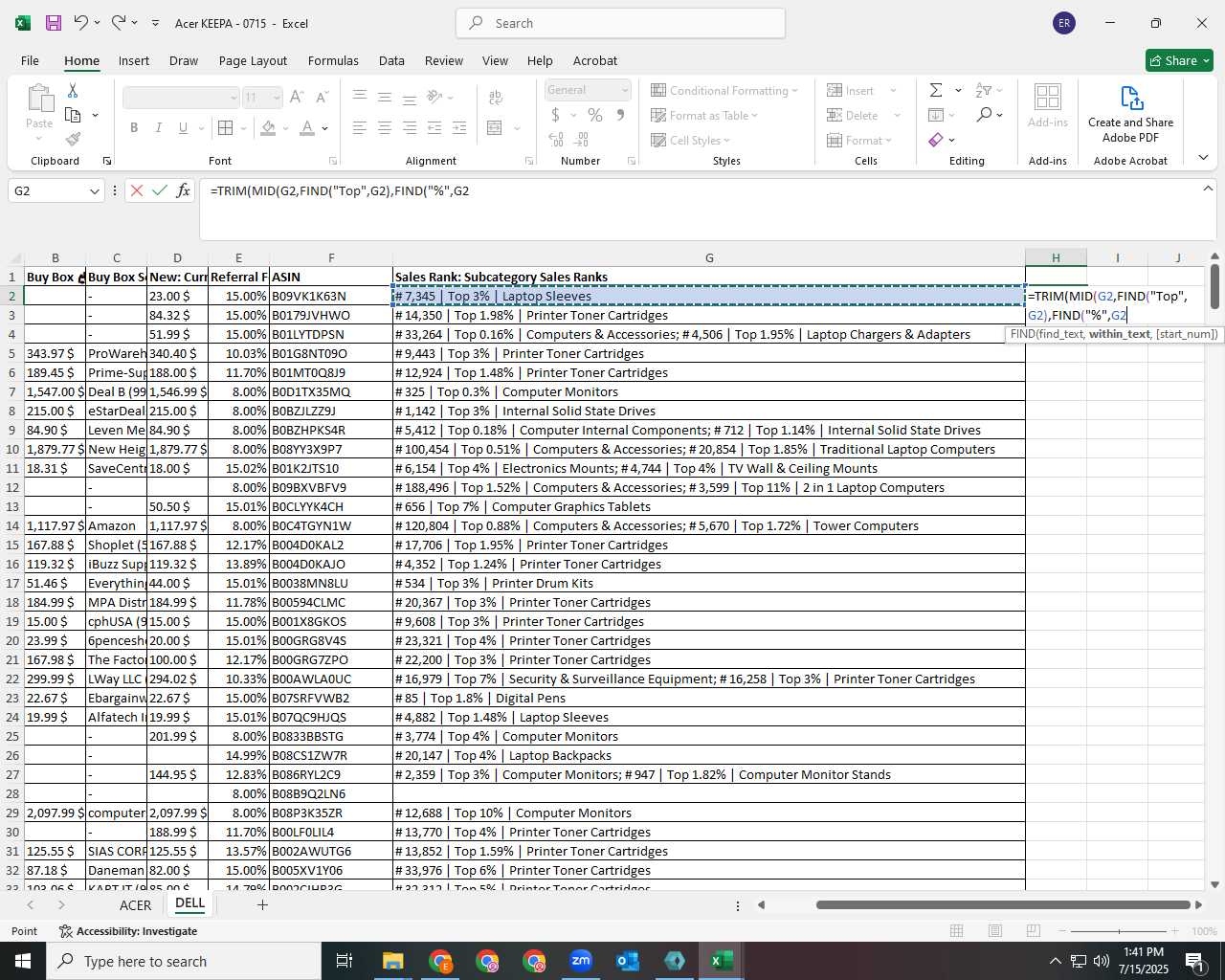1225x980 pixels.
Task: Click the Copy icon in Clipboard group
Action: (73, 115)
